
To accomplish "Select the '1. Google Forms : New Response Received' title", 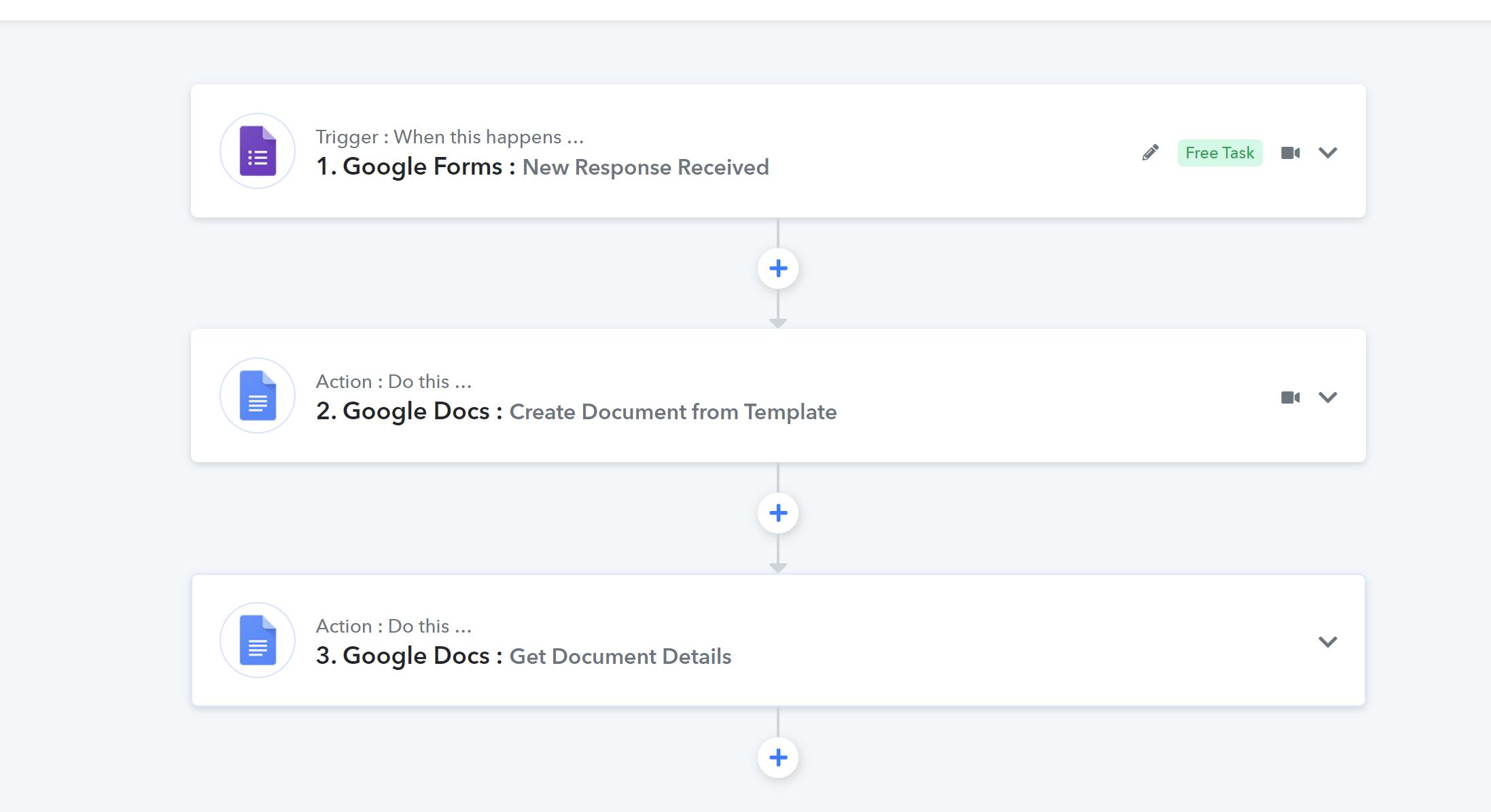I will click(542, 167).
